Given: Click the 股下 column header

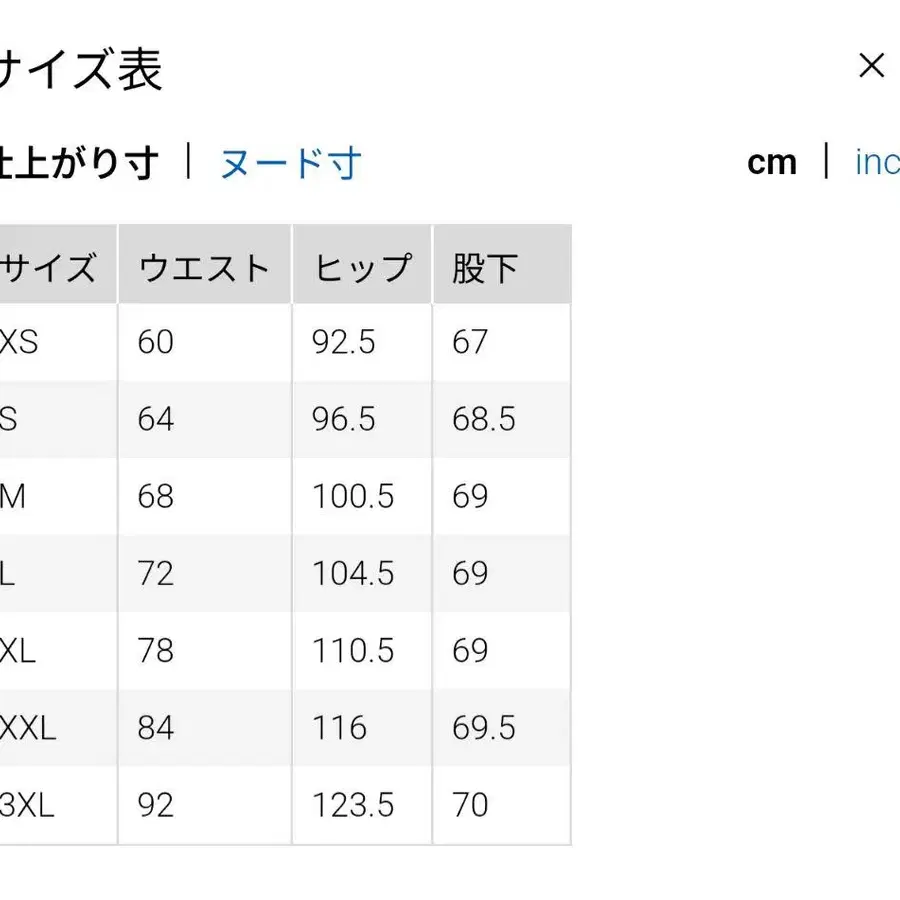Looking at the screenshot, I should click(486, 265).
